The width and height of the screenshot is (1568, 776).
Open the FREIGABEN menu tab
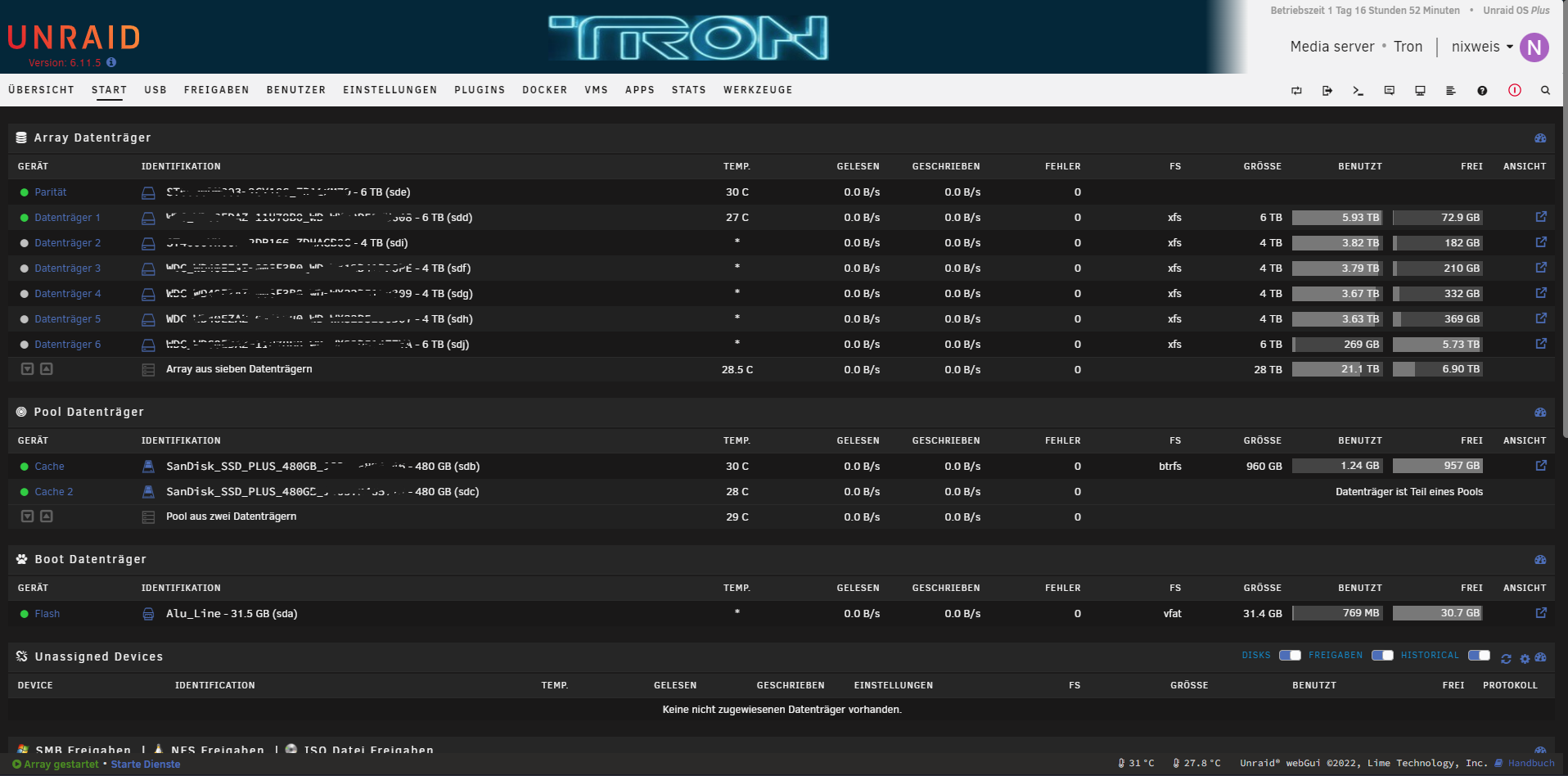click(216, 90)
